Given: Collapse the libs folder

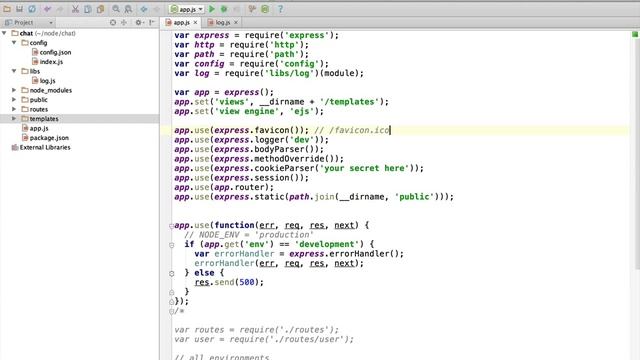Looking at the screenshot, I should click(14, 71).
